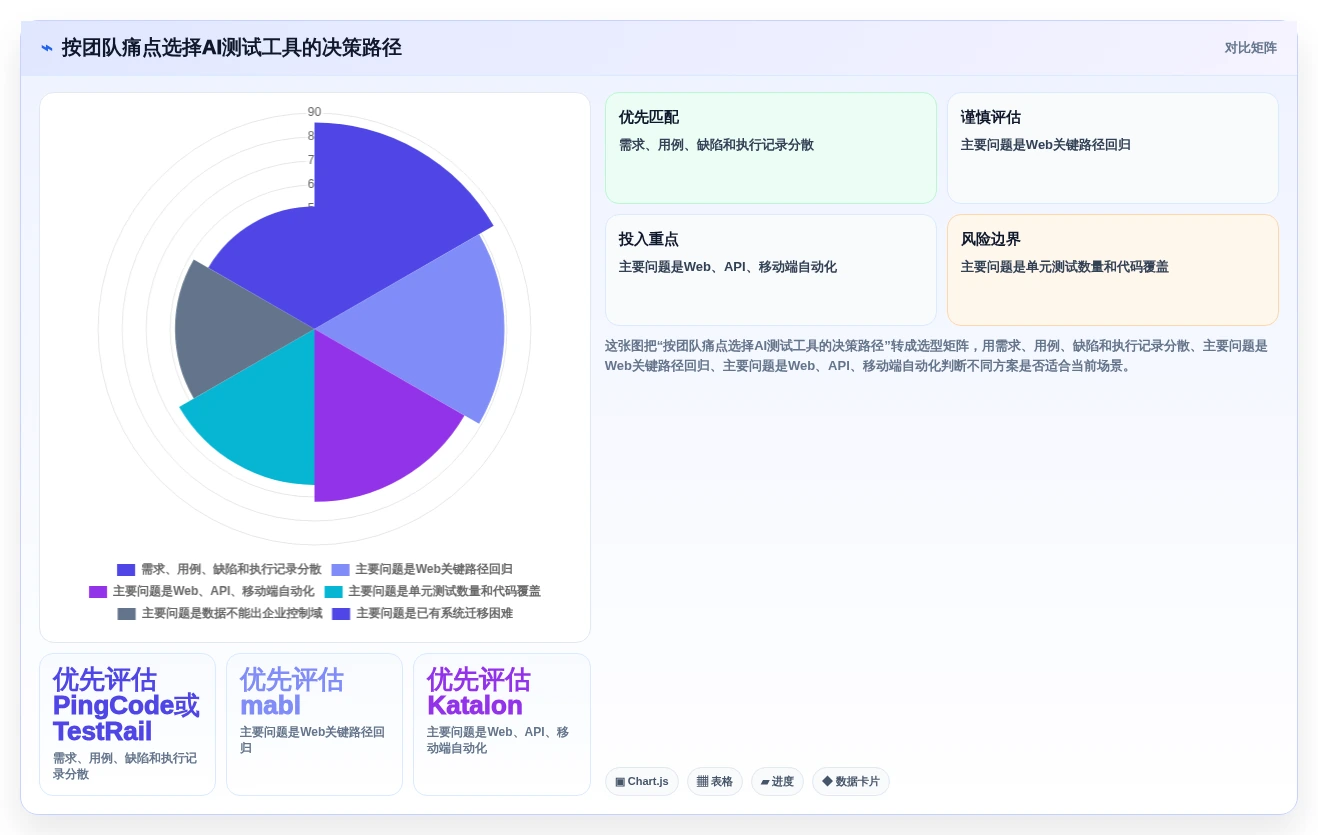Click text 主要问题是Web、API、移动端自动化 in 投入重点 card
The height and width of the screenshot is (835, 1318).
728,267
